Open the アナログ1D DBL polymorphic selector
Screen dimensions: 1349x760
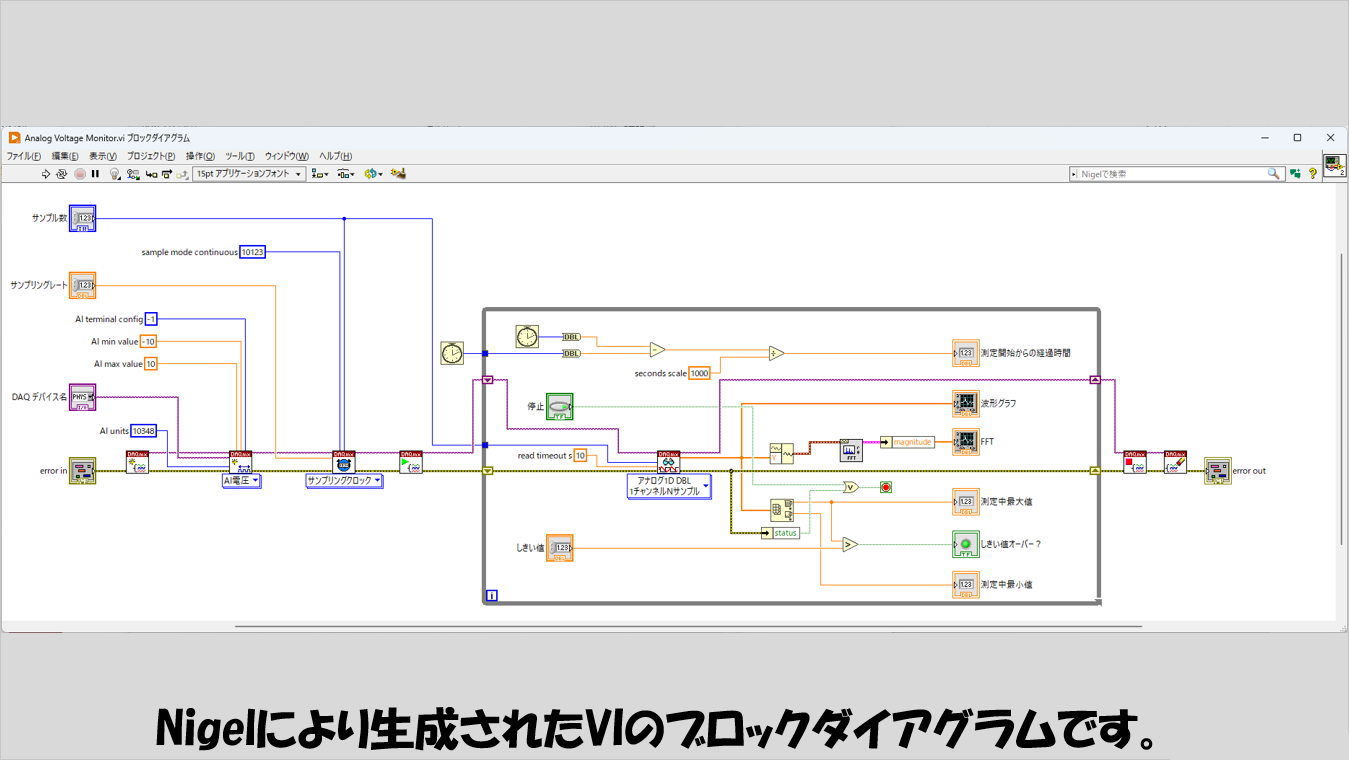[669, 487]
